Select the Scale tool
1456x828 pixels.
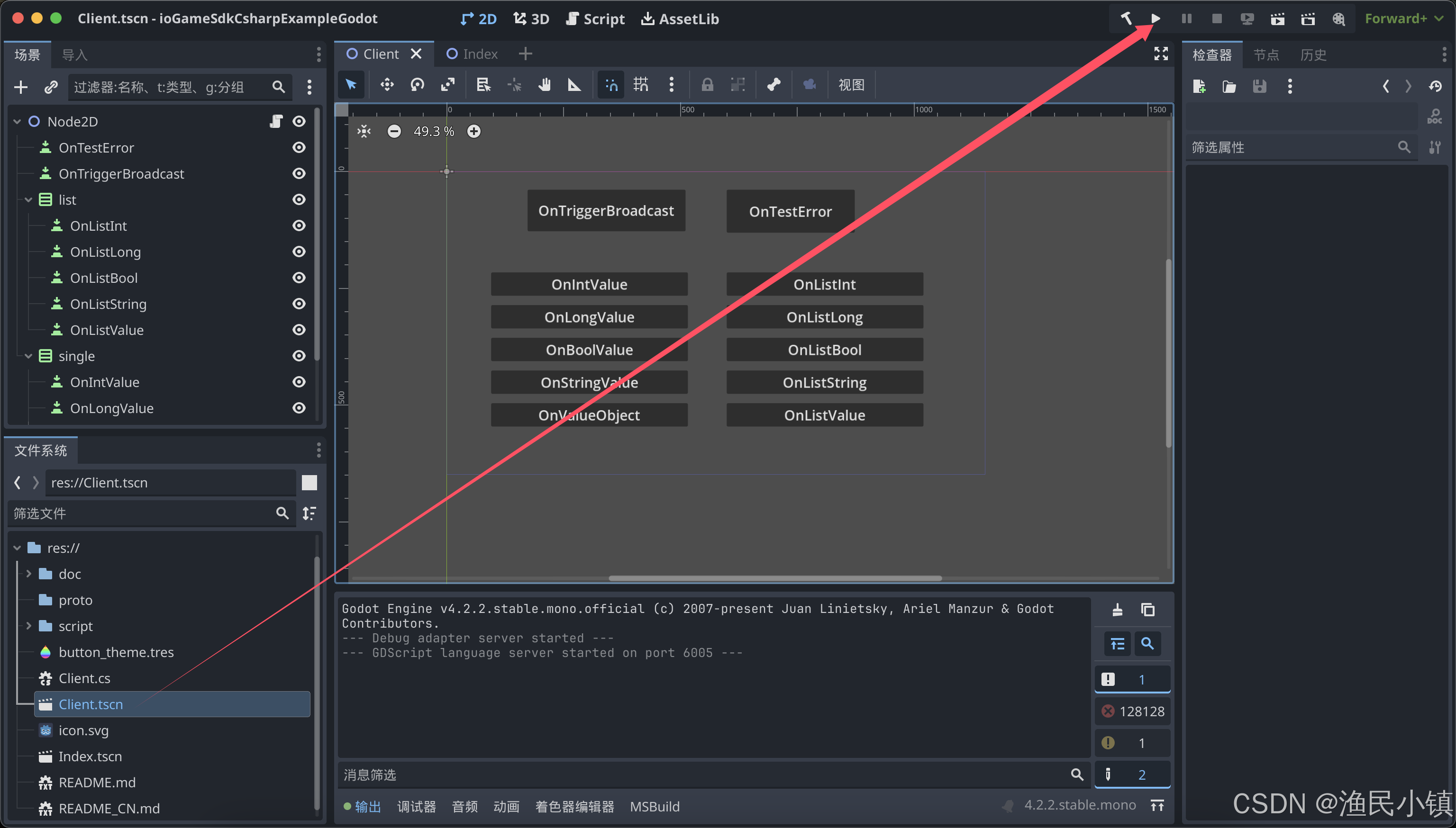tap(448, 84)
